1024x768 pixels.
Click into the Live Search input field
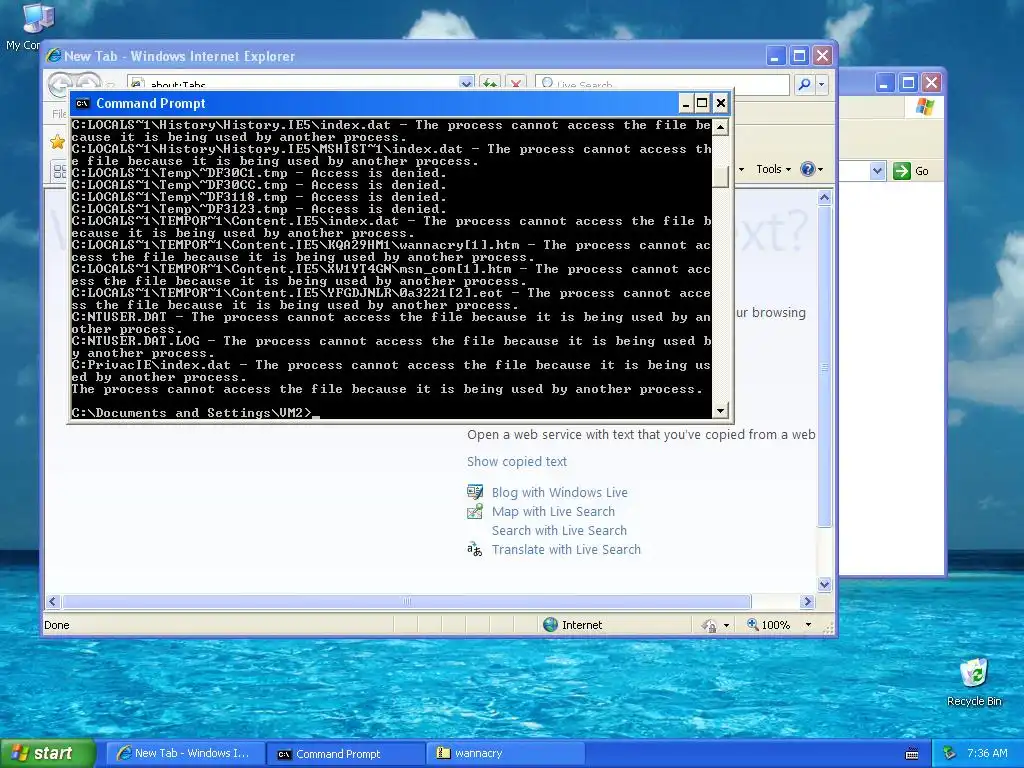click(662, 84)
